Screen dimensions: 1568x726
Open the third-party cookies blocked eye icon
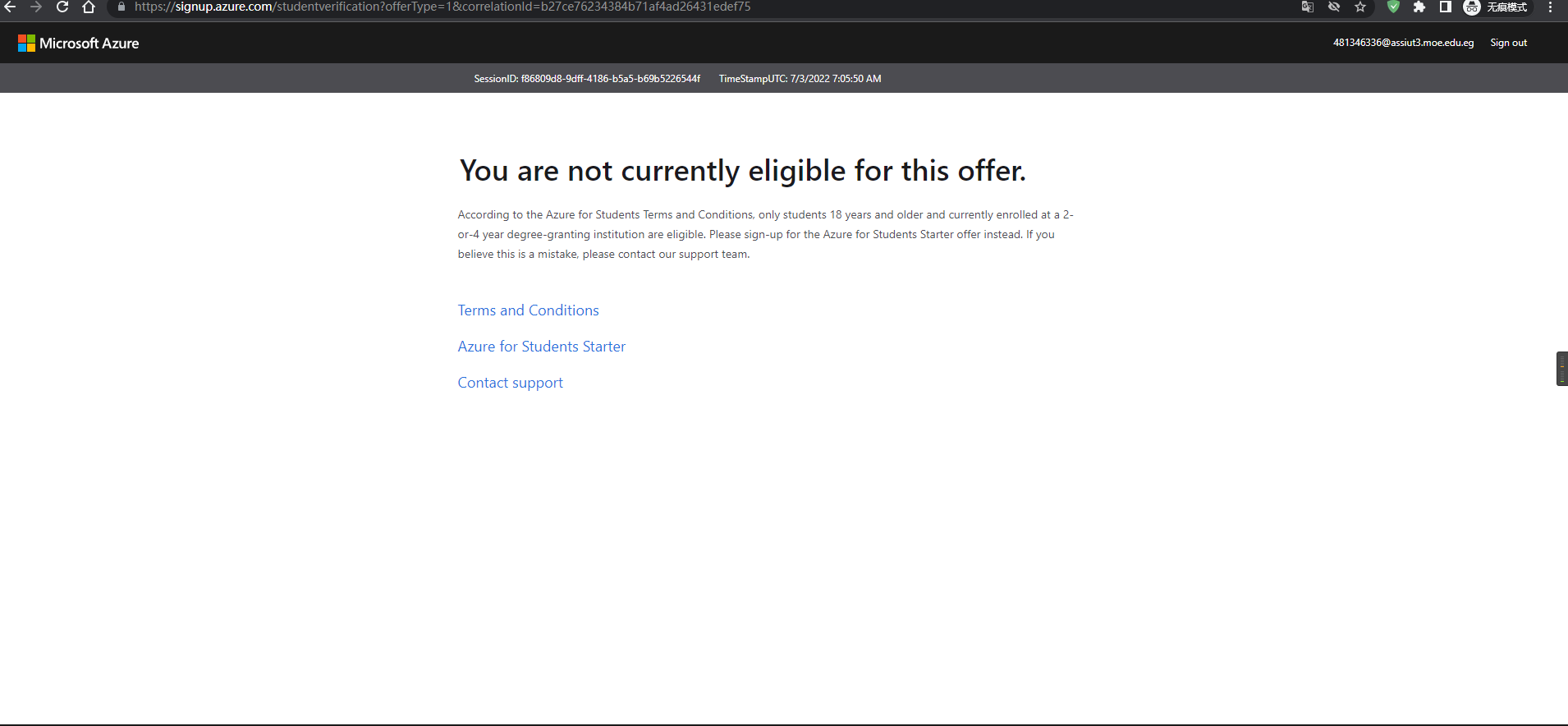coord(1334,7)
